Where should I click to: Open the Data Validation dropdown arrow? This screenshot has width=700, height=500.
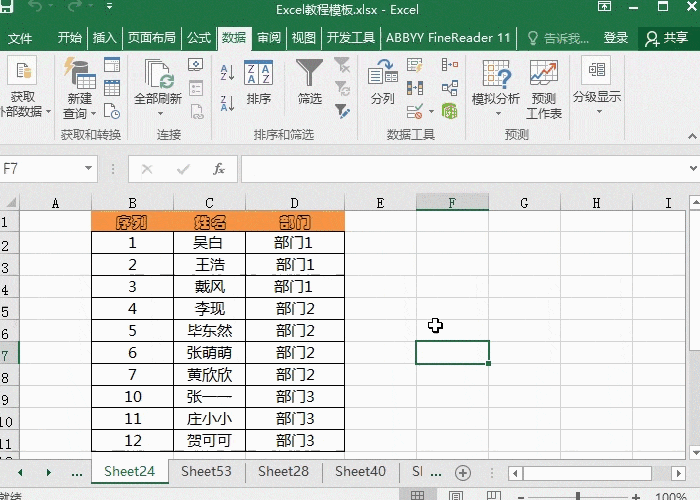(x=431, y=111)
